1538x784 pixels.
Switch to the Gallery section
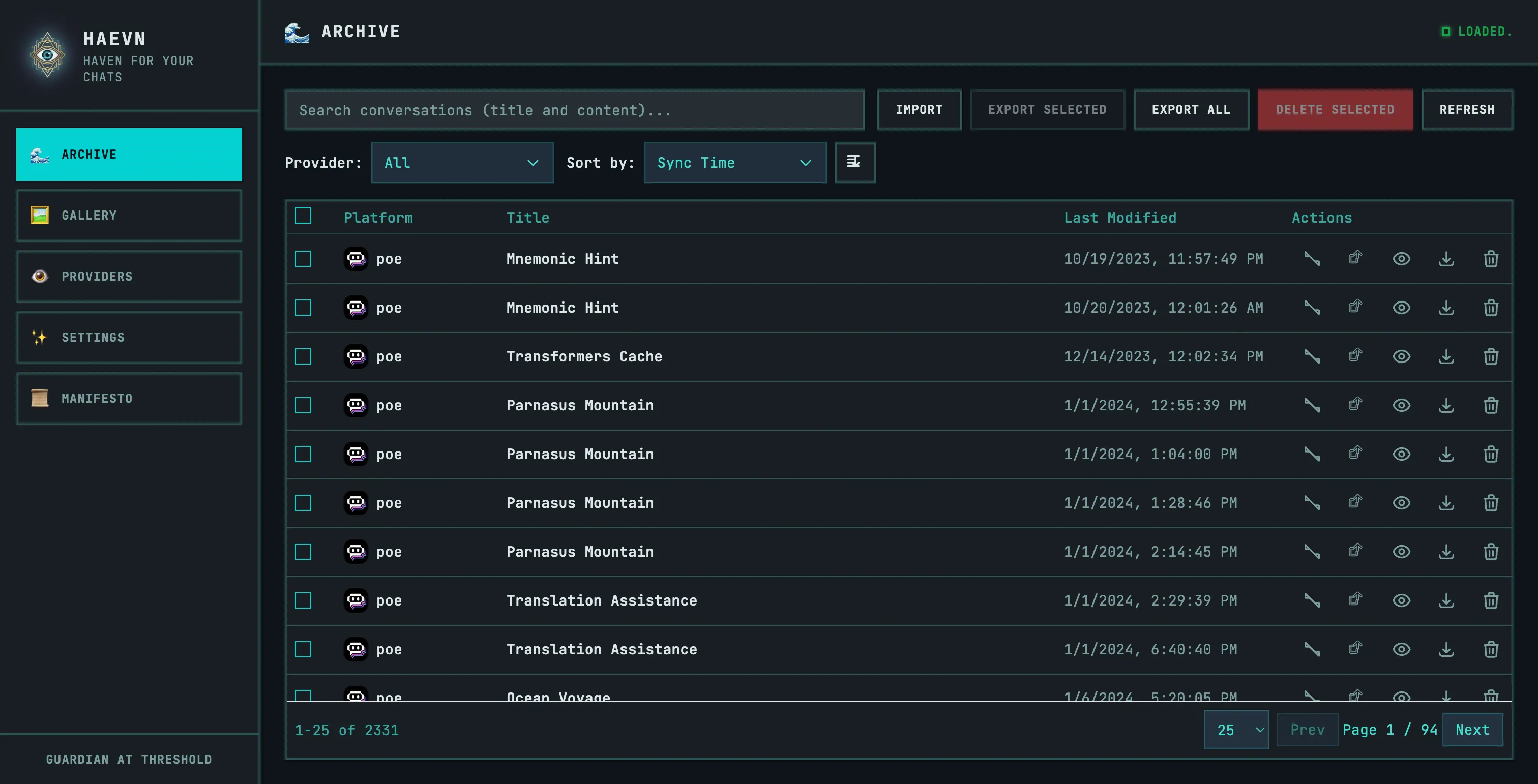click(x=128, y=216)
